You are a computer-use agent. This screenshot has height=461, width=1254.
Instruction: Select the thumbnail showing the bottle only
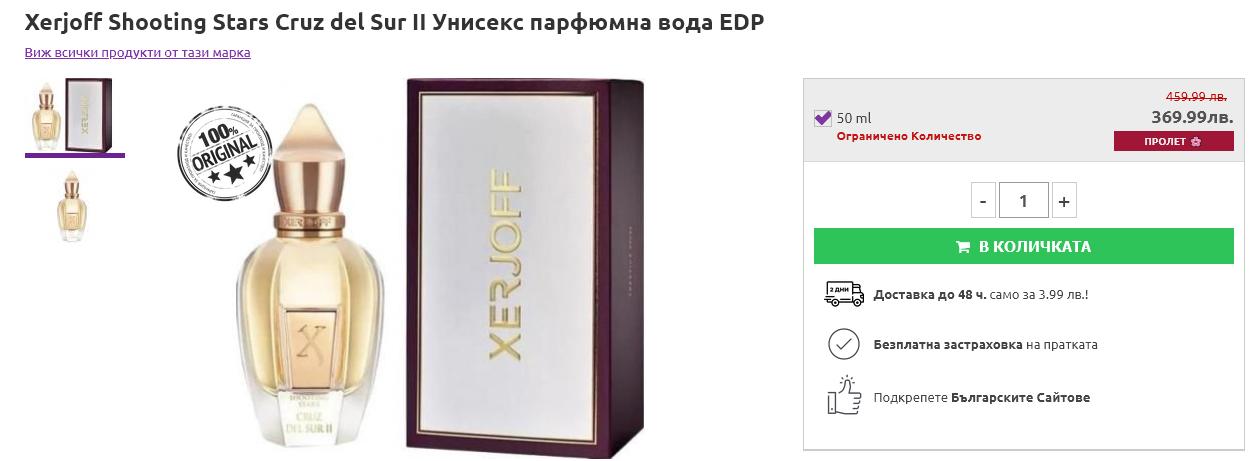[x=72, y=205]
